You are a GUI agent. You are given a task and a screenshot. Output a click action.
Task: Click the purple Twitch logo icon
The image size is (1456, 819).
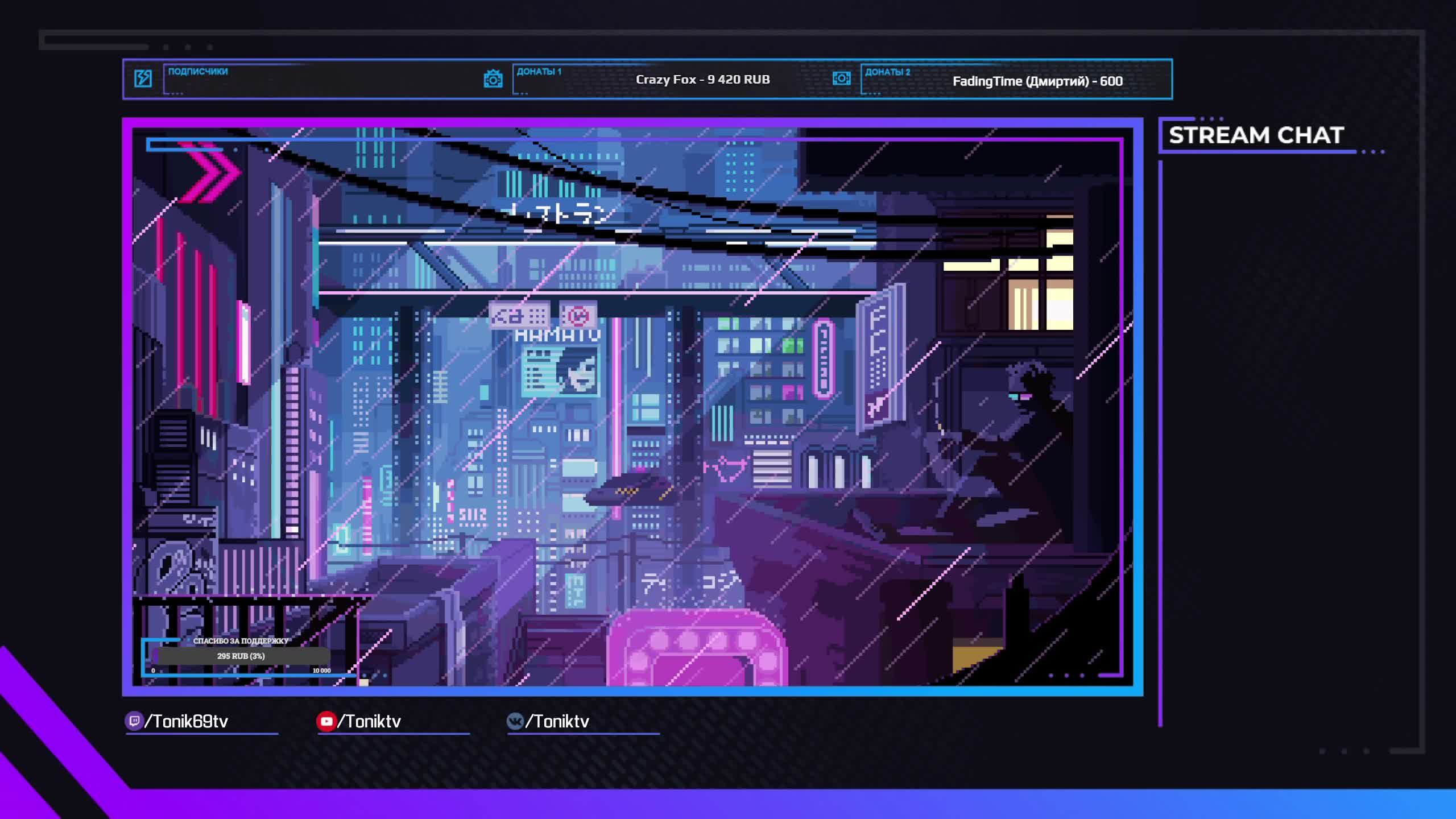[134, 721]
